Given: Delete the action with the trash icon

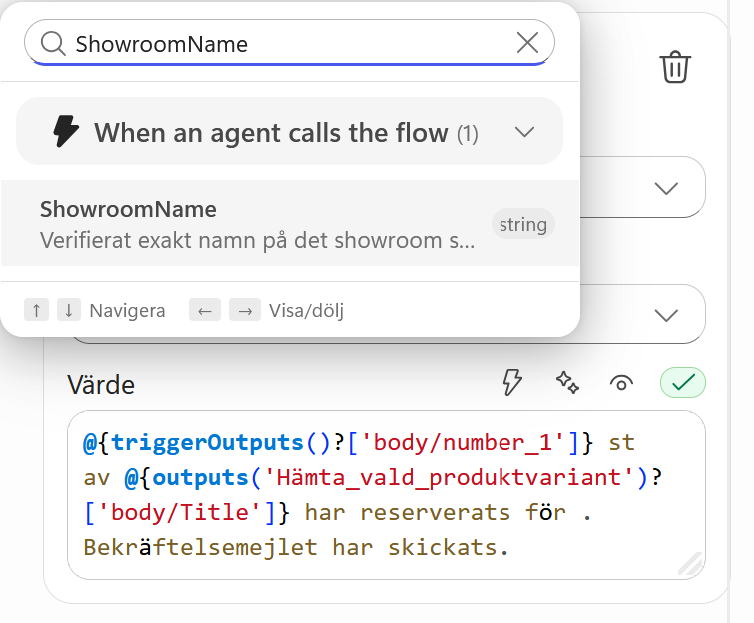Looking at the screenshot, I should point(675,67).
